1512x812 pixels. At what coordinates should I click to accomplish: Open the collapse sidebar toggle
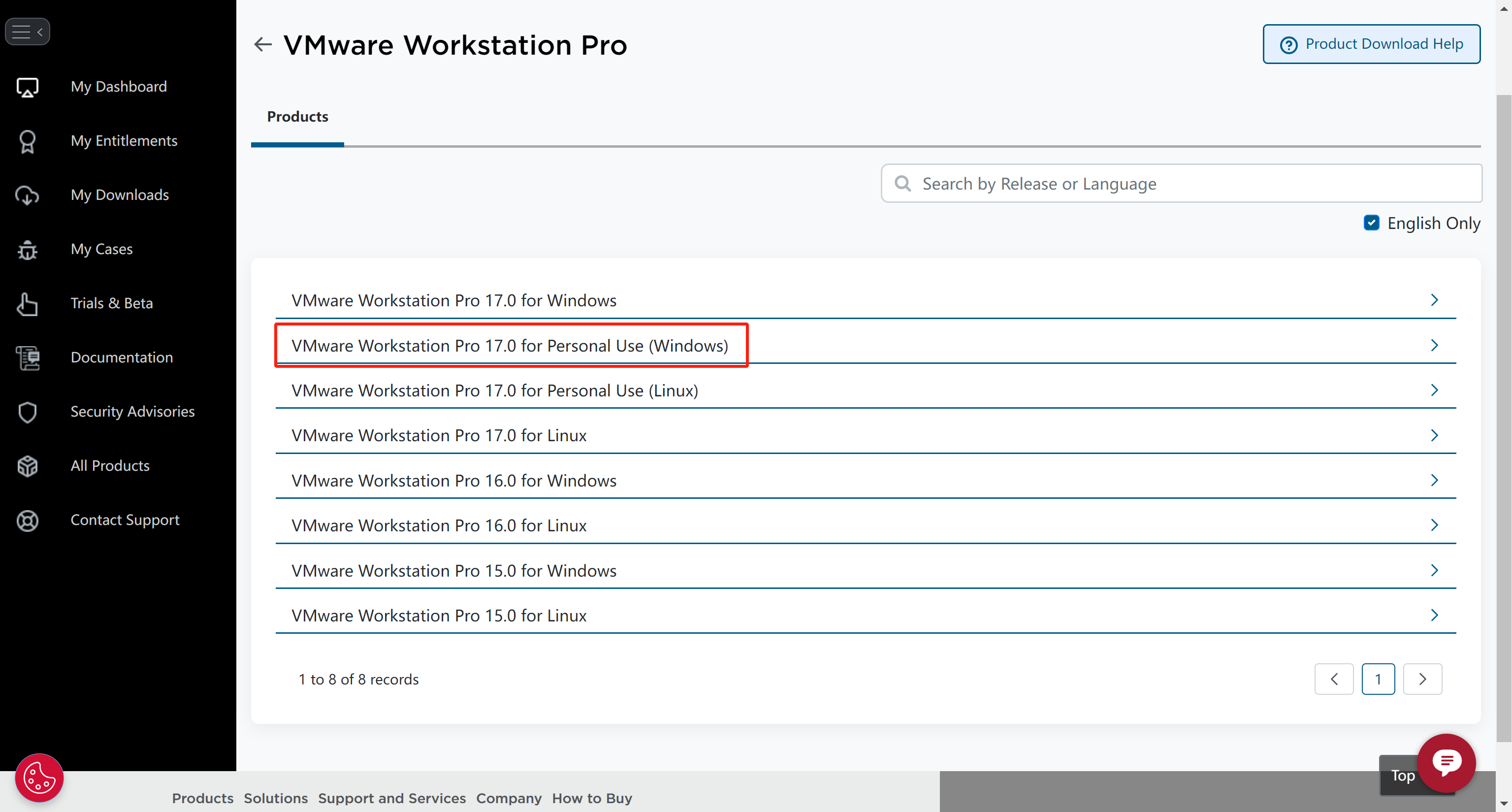click(27, 31)
